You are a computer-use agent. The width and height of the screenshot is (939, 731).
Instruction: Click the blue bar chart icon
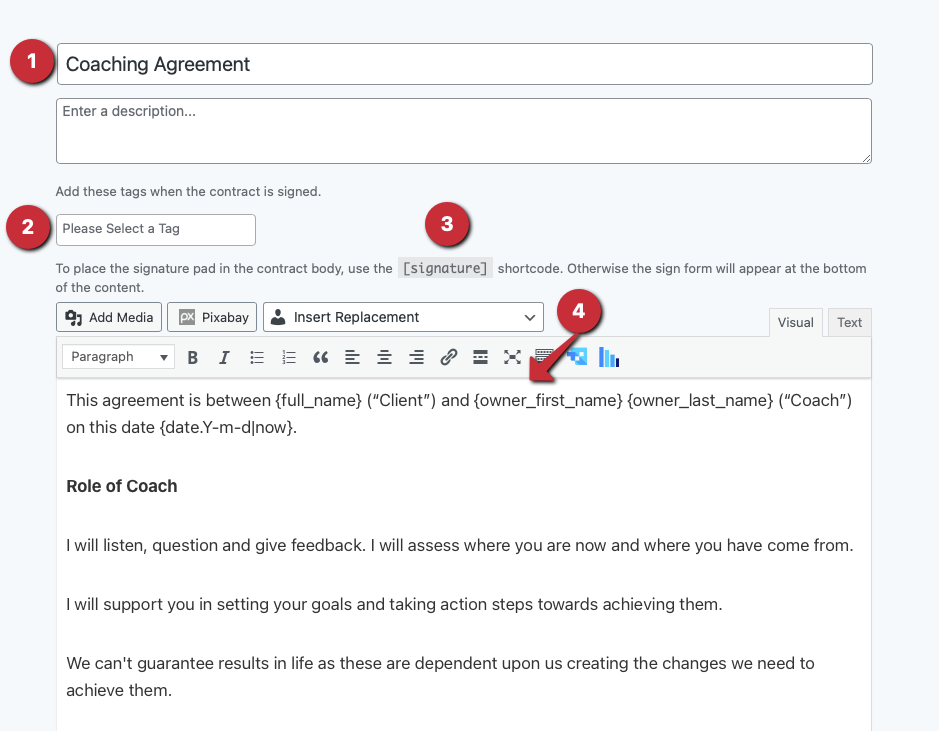pos(609,357)
